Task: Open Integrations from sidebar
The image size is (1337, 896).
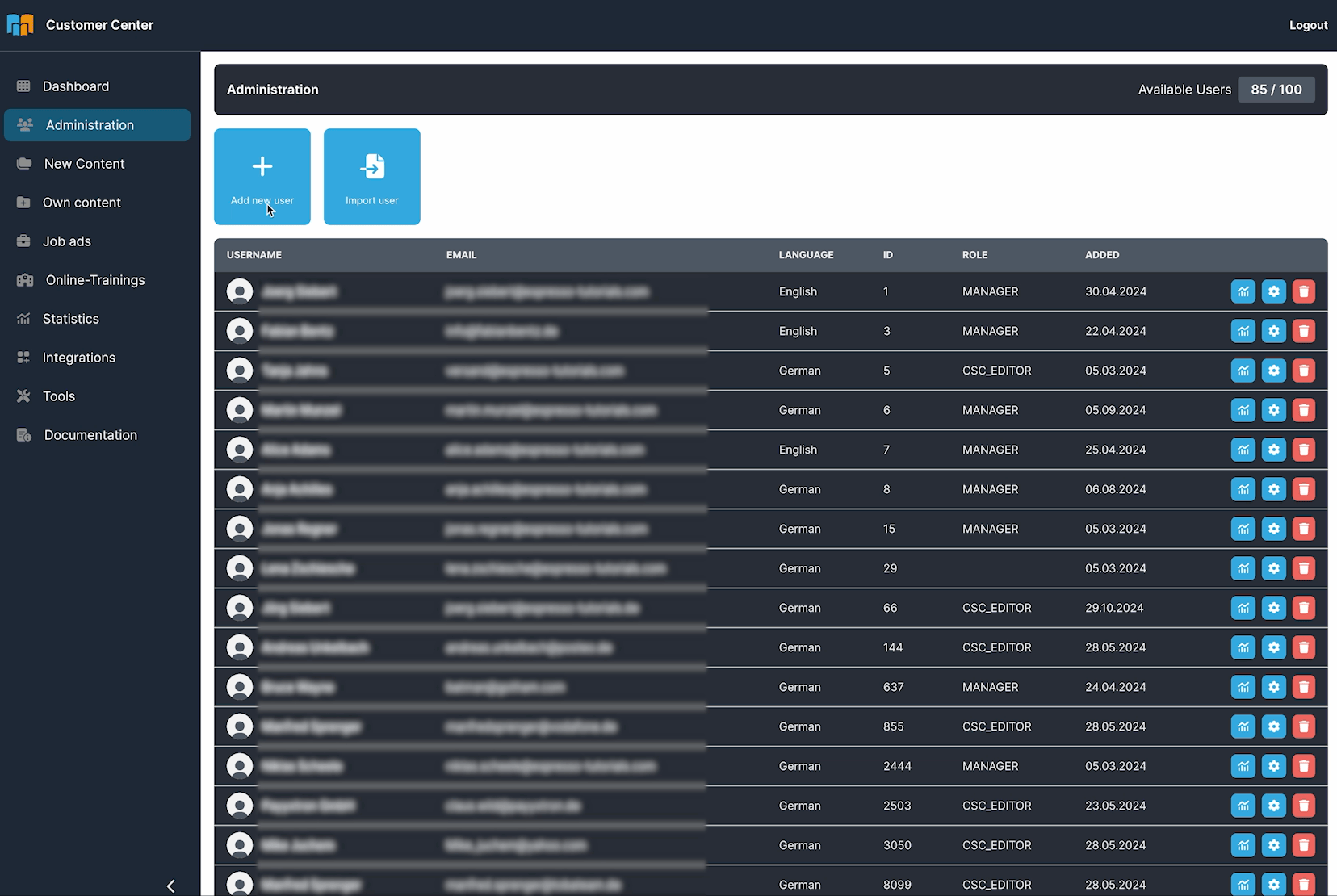Action: (x=78, y=358)
